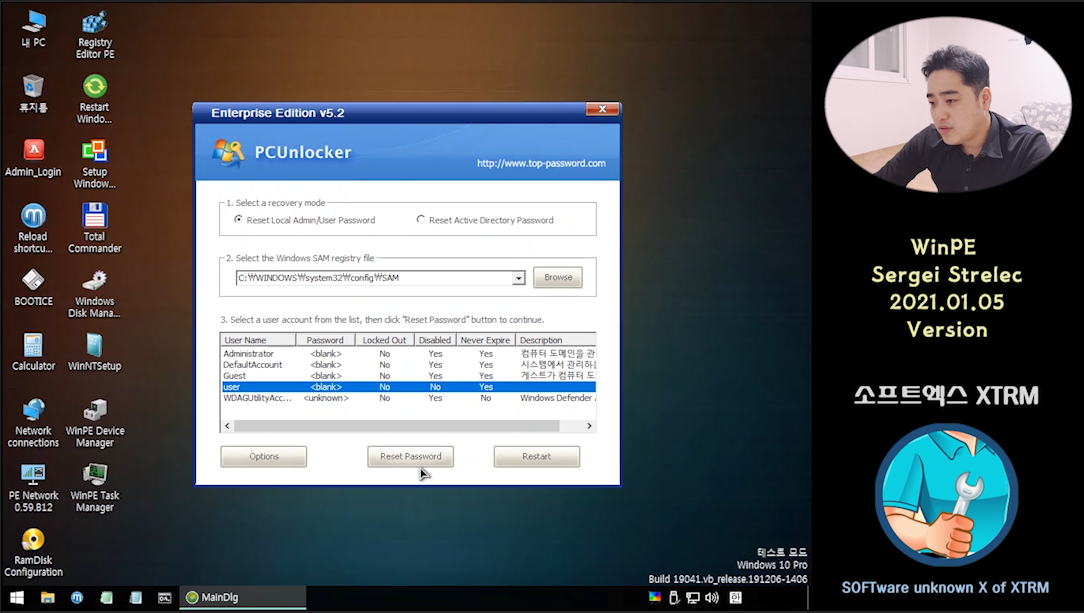Click the Options button
This screenshot has height=613, width=1084.
point(263,456)
